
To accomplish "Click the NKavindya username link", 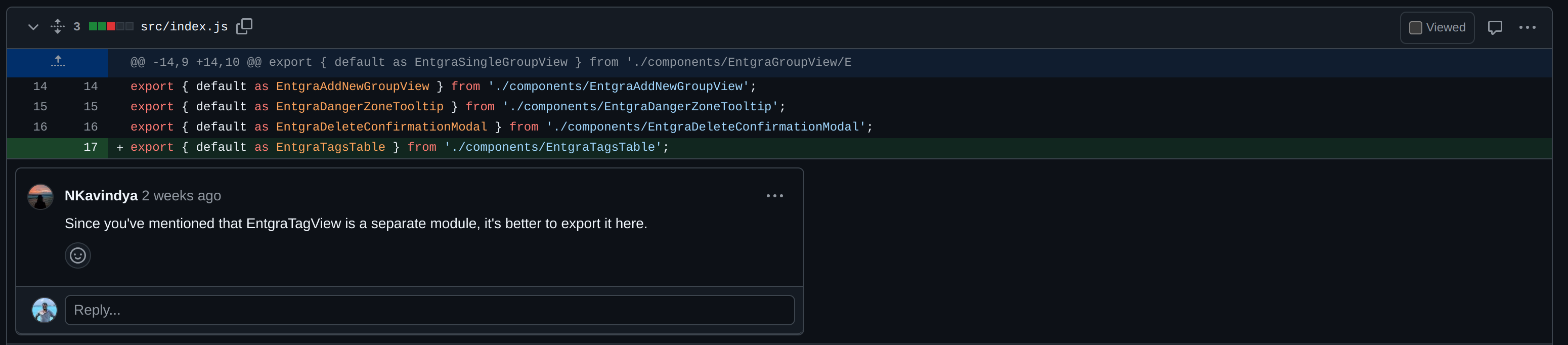I will 101,196.
